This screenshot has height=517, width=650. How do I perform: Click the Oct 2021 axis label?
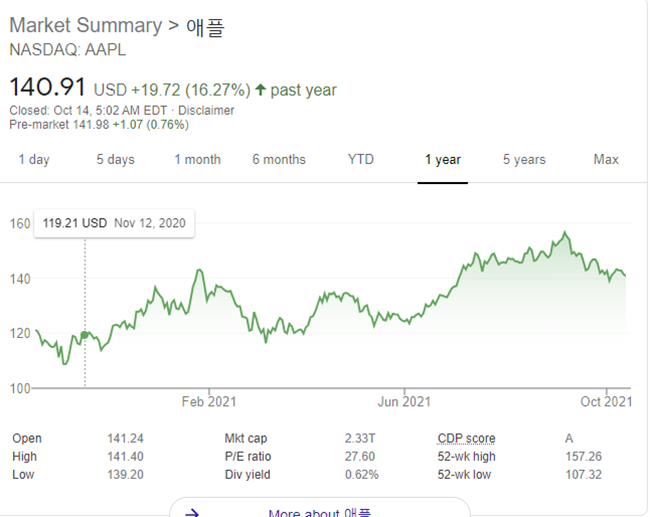click(606, 402)
